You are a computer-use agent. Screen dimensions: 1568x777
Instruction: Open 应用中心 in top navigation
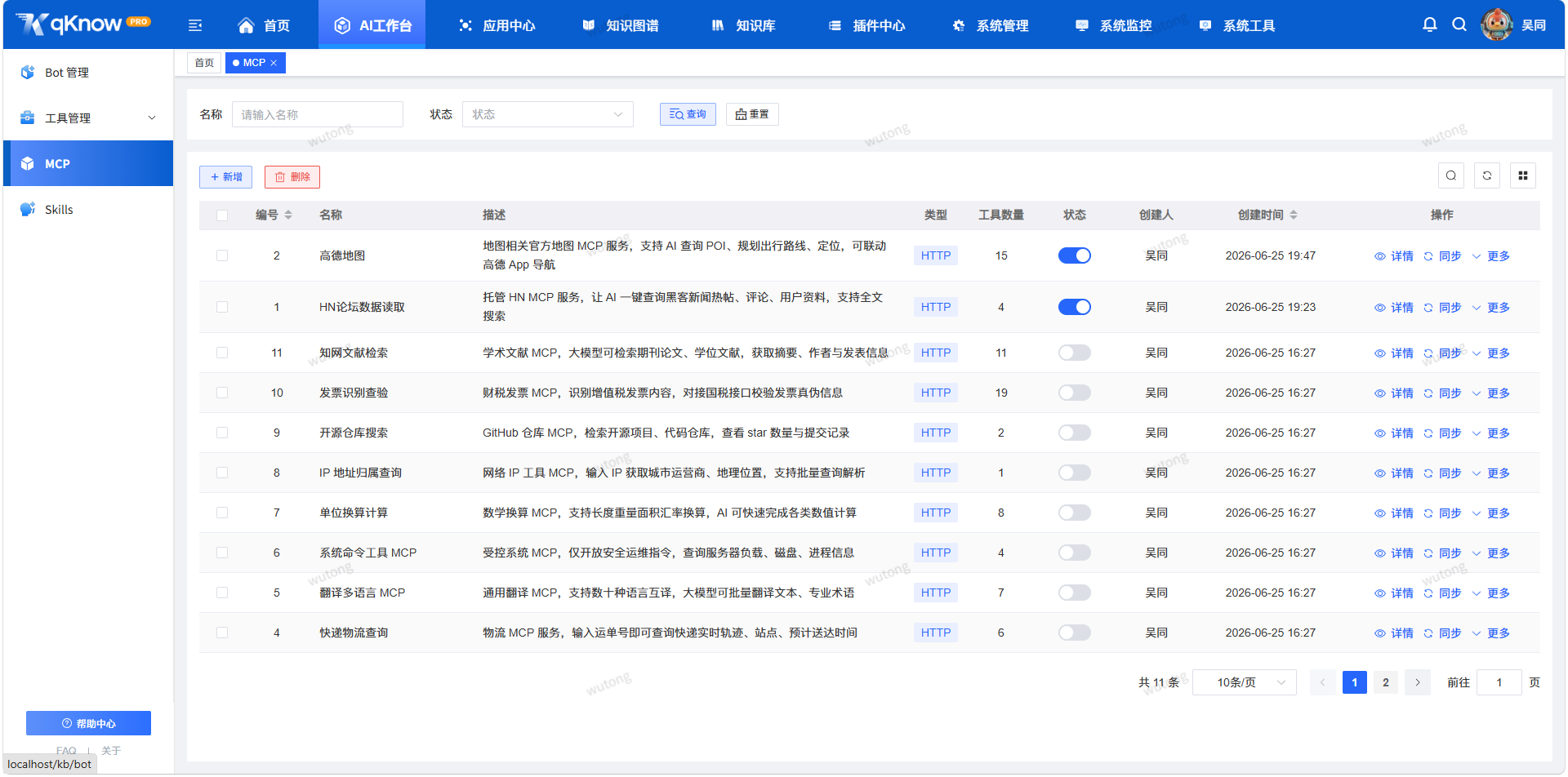point(497,25)
